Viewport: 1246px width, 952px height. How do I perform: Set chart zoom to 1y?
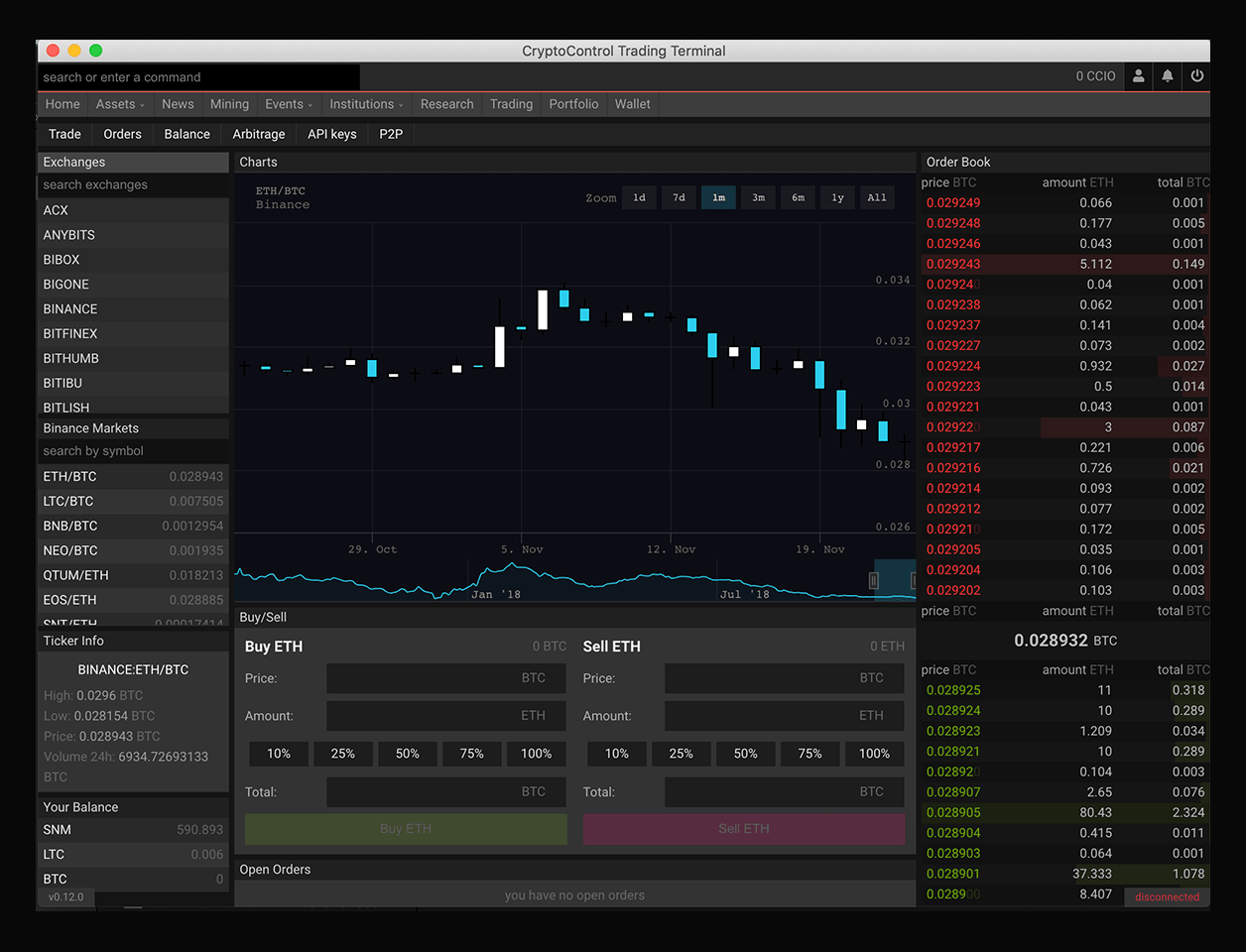[x=837, y=197]
